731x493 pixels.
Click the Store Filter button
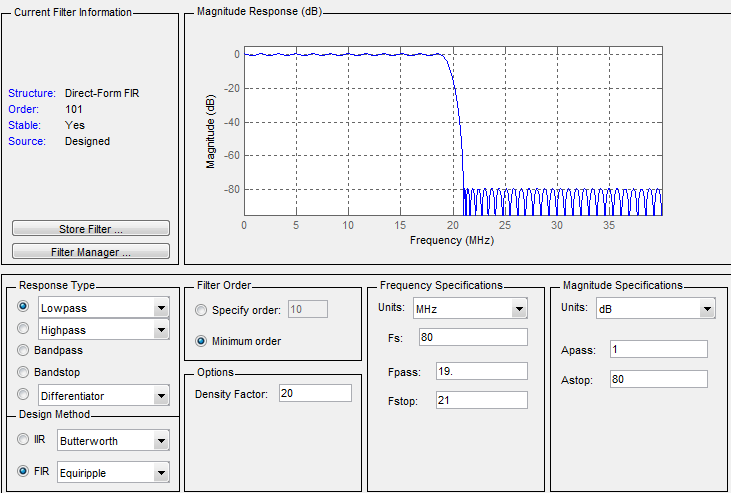pyautogui.click(x=91, y=229)
